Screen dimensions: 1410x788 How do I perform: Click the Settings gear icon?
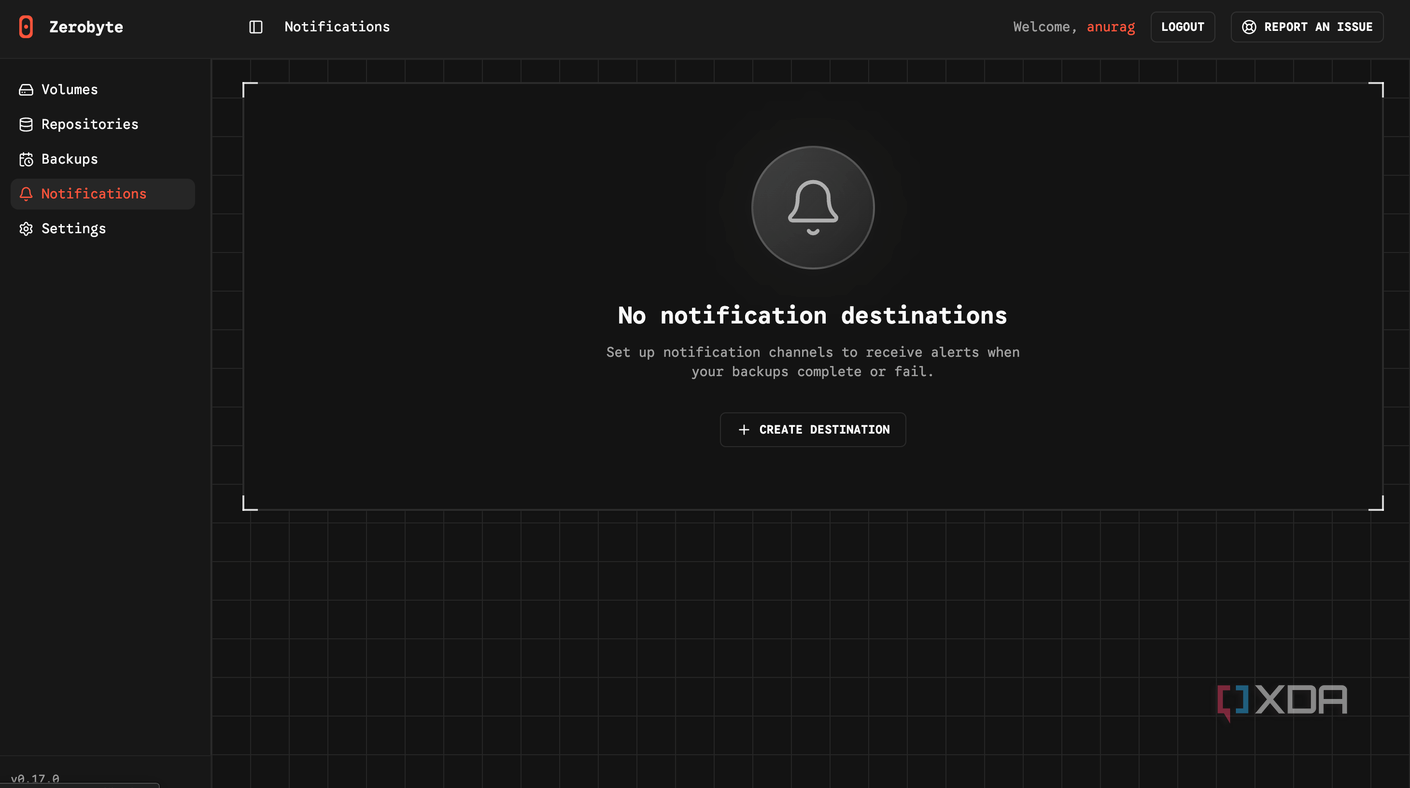point(26,229)
